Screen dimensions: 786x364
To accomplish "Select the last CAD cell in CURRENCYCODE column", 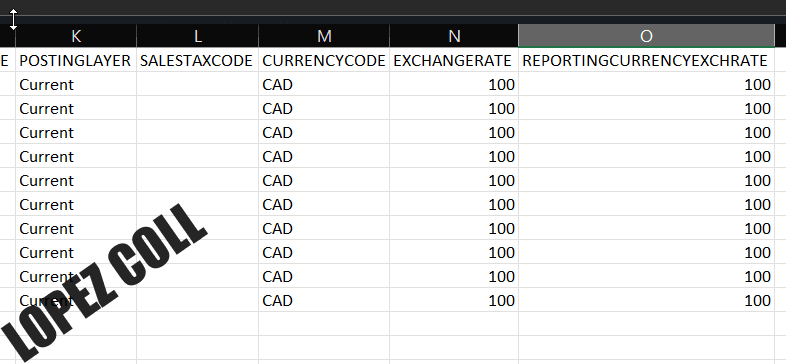I will pos(324,300).
